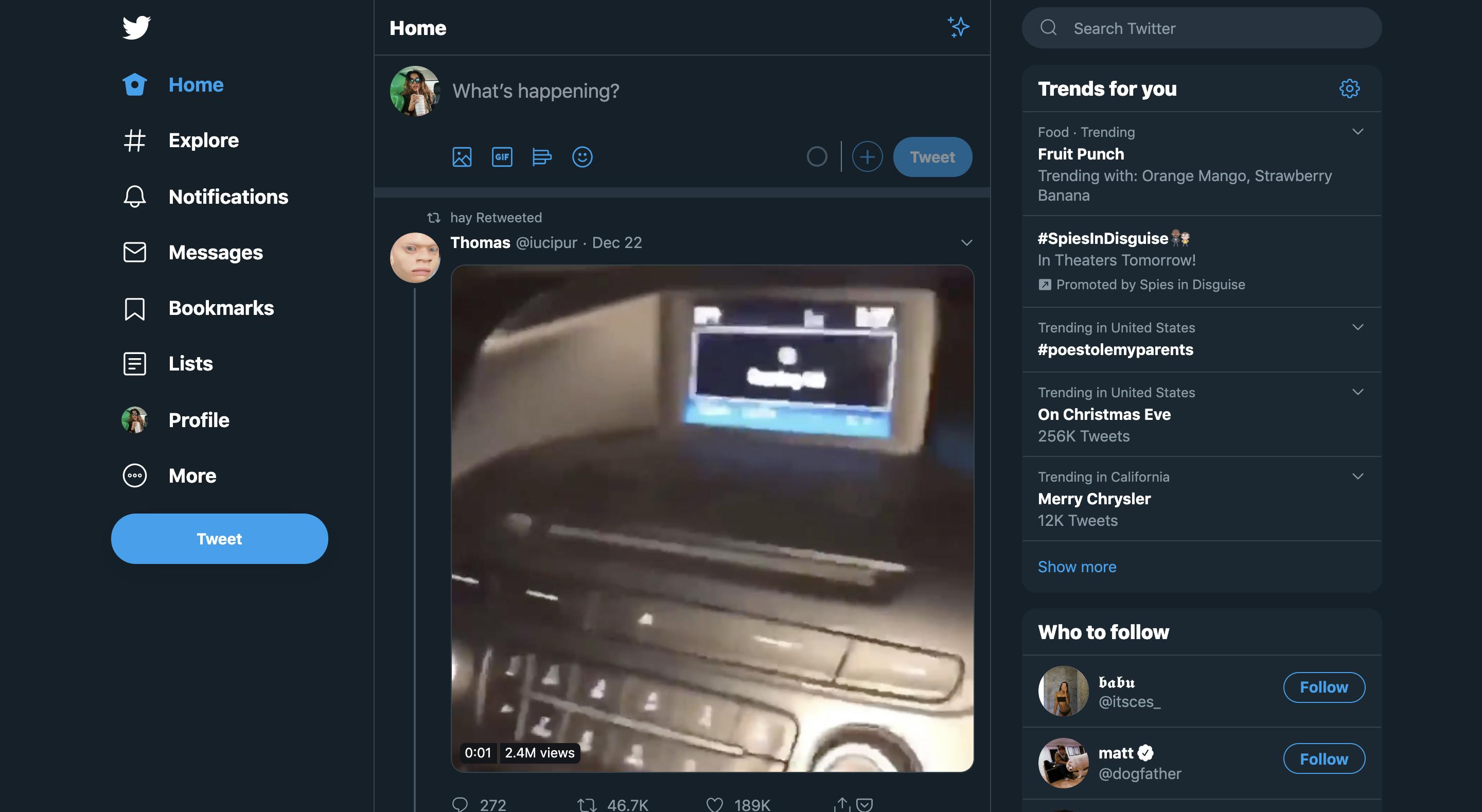This screenshot has width=1482, height=812.
Task: Toggle tweet circle selector in composer
Action: click(817, 156)
